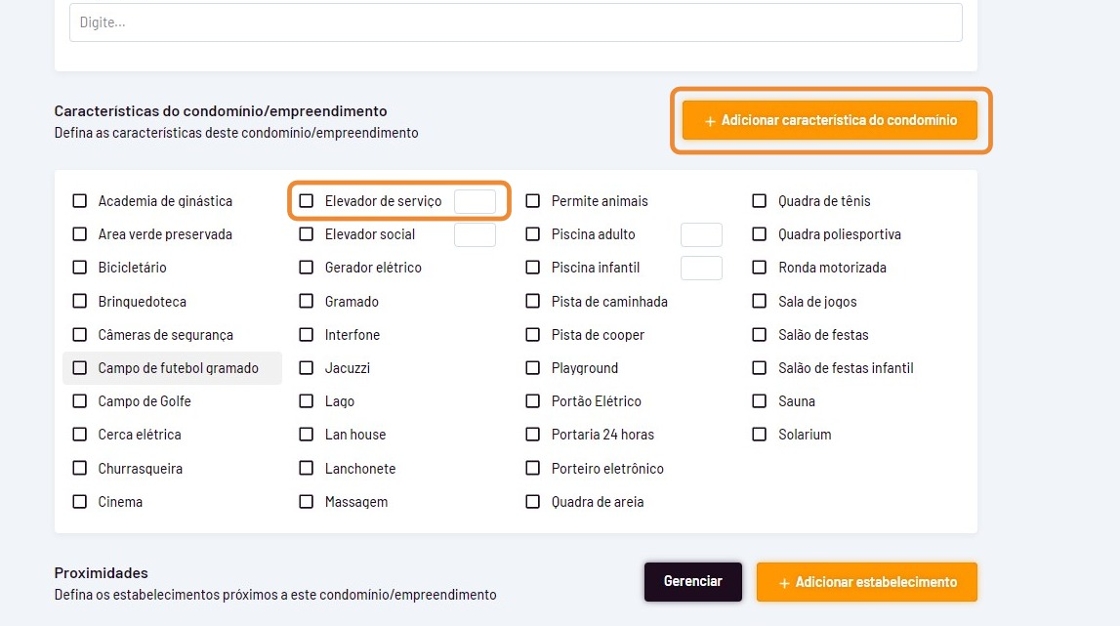The height and width of the screenshot is (626, 1120).
Task: Enable the Piscina adulto checkbox
Action: 533,234
